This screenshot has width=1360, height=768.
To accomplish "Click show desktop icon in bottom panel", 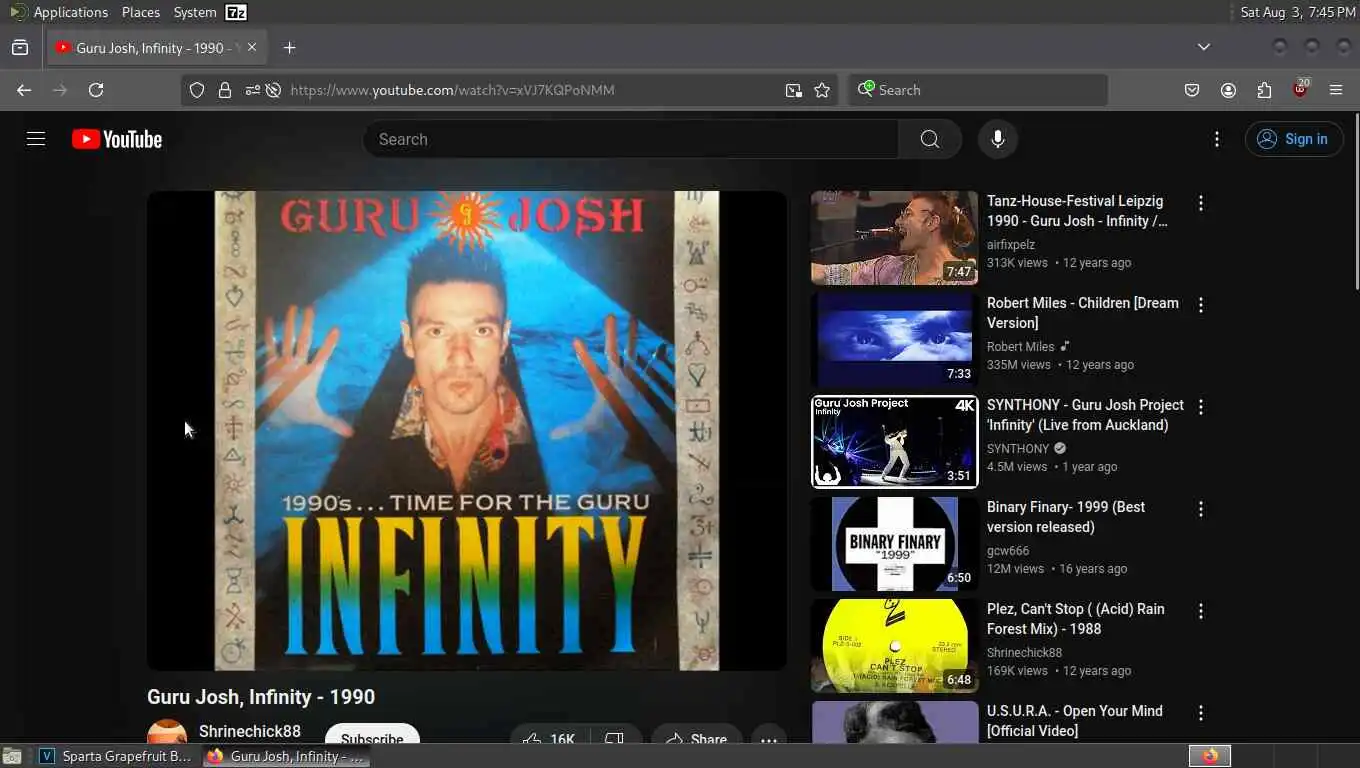I will tap(12, 756).
